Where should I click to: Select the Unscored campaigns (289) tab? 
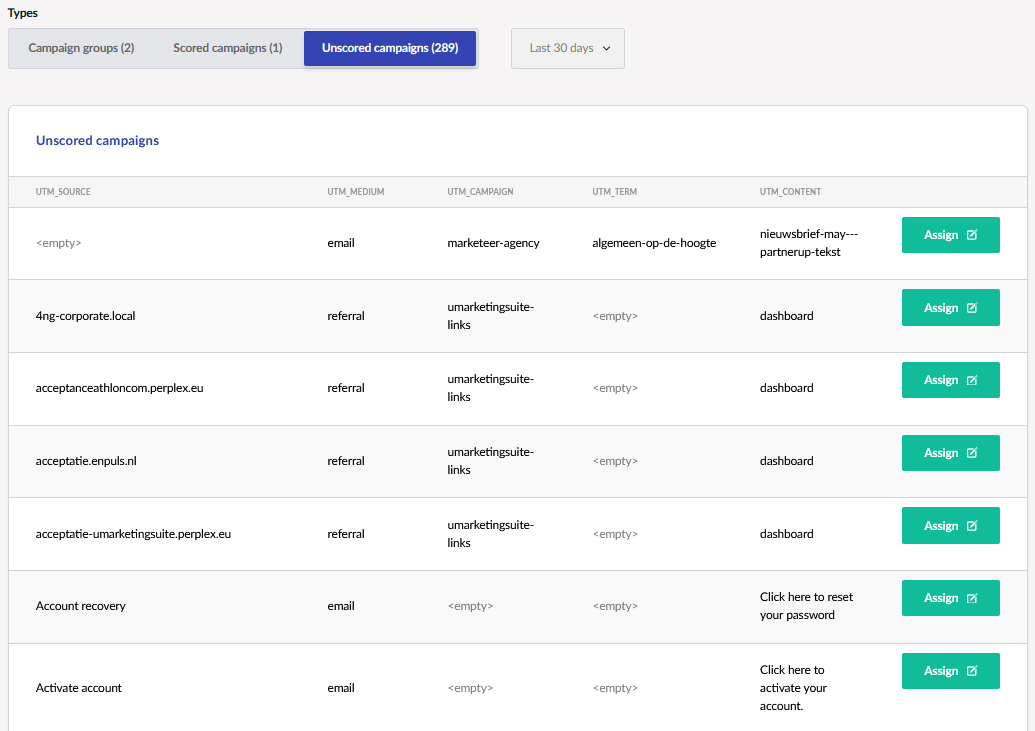coord(389,48)
